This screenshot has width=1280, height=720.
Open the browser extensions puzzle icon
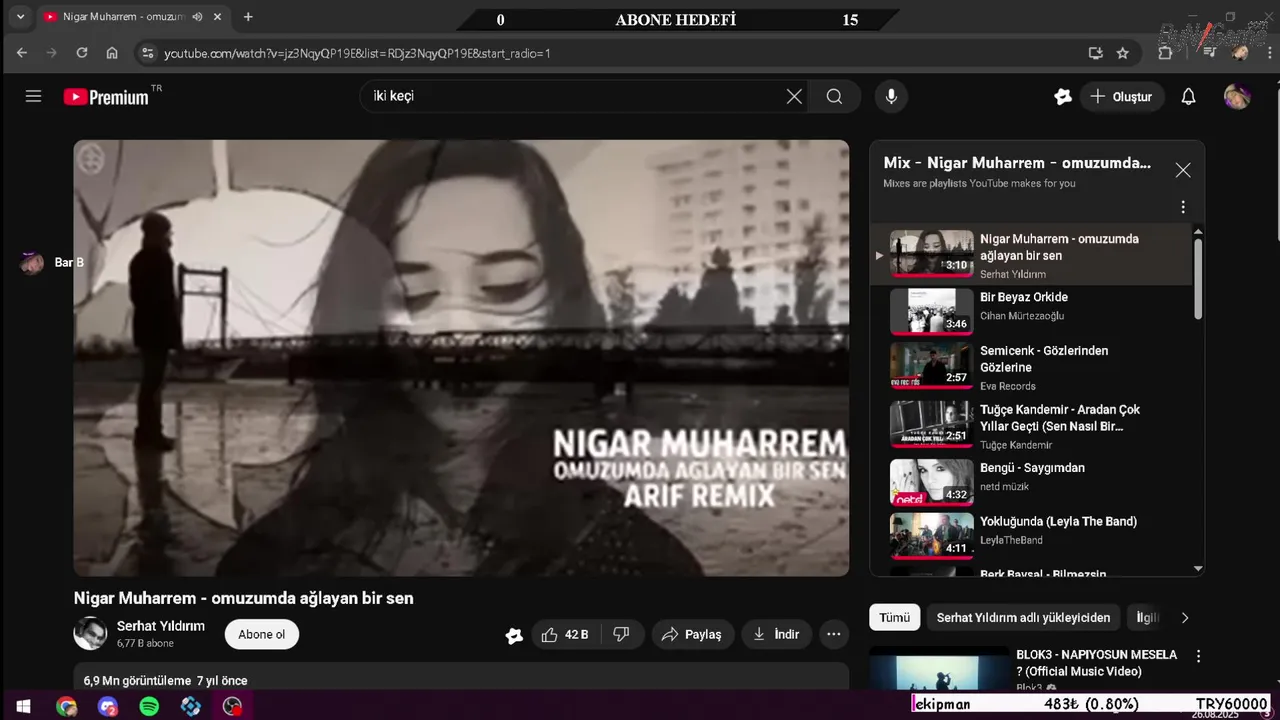click(x=1165, y=53)
